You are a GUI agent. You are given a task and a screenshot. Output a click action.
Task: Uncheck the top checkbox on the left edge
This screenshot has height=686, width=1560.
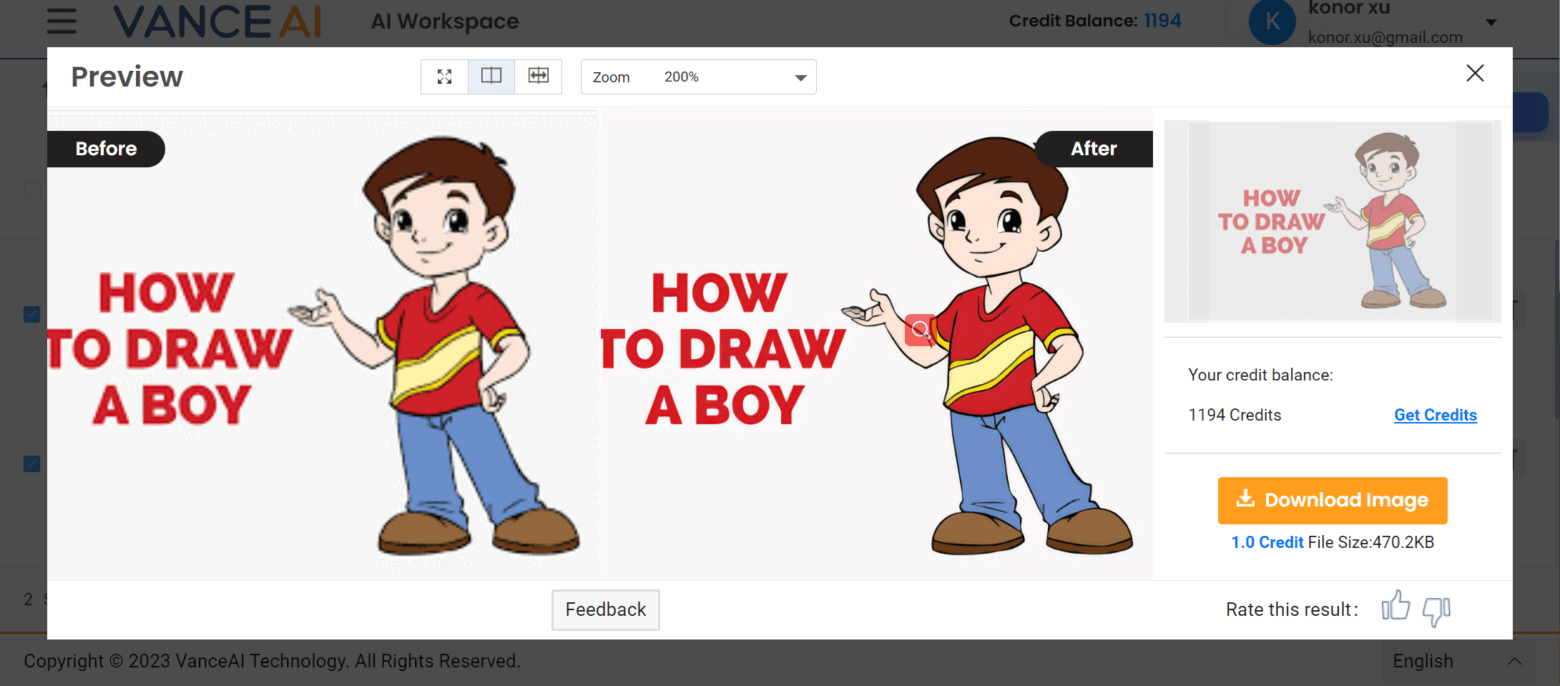click(31, 314)
